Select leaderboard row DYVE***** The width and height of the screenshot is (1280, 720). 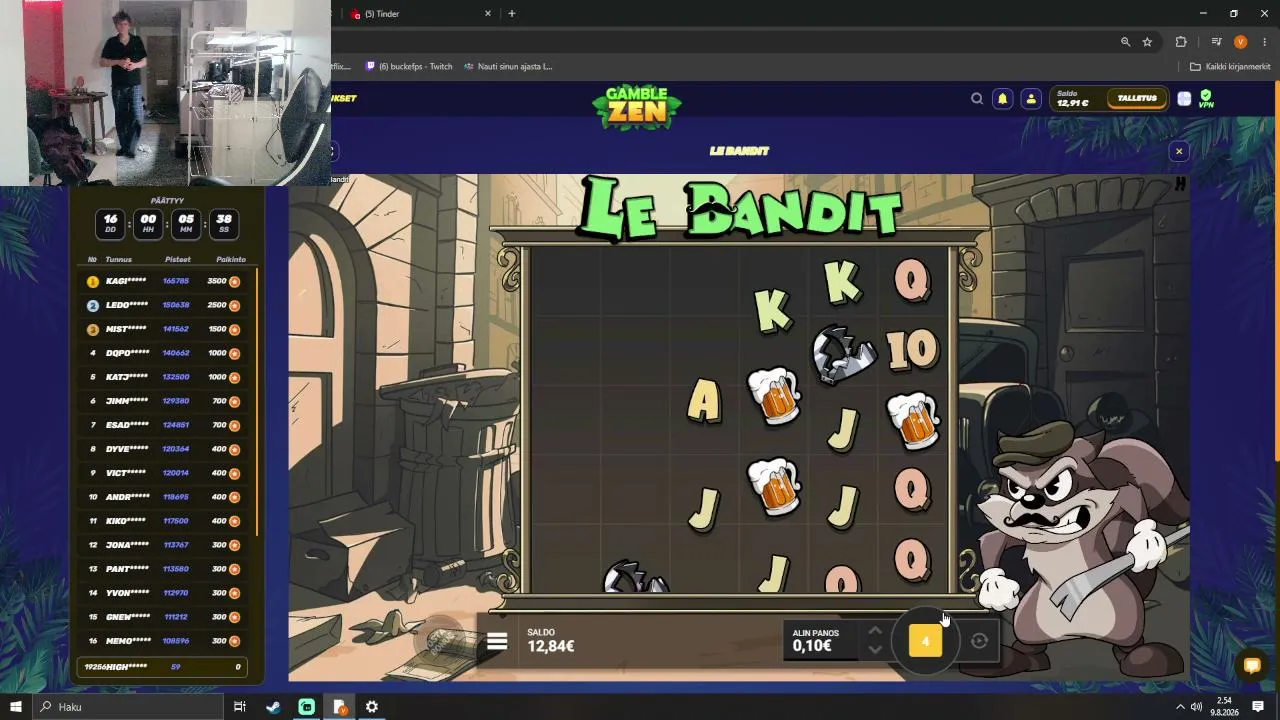164,449
